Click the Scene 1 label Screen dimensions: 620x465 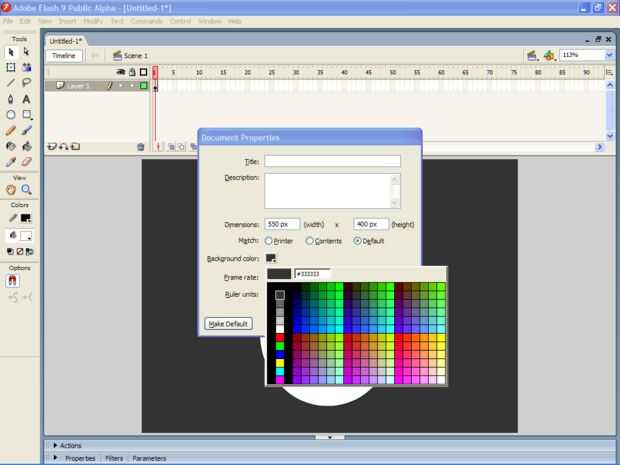coord(136,56)
